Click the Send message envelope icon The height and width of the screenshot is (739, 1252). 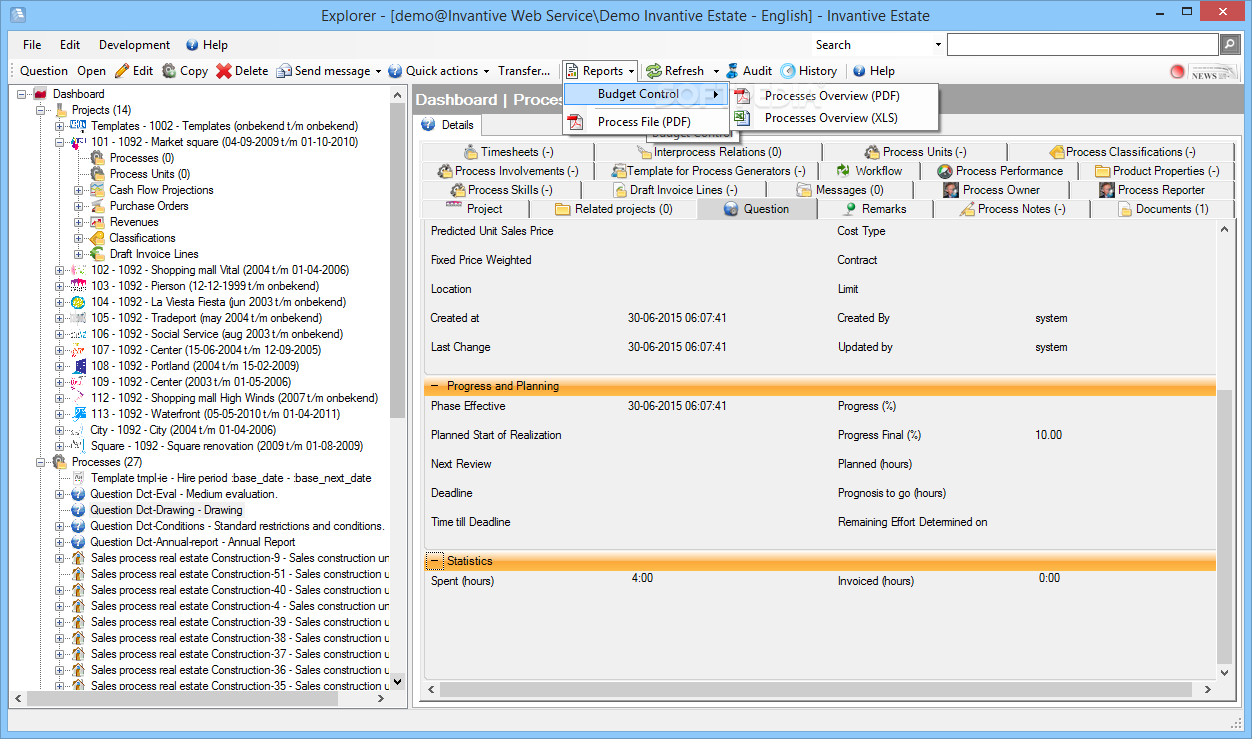point(284,71)
